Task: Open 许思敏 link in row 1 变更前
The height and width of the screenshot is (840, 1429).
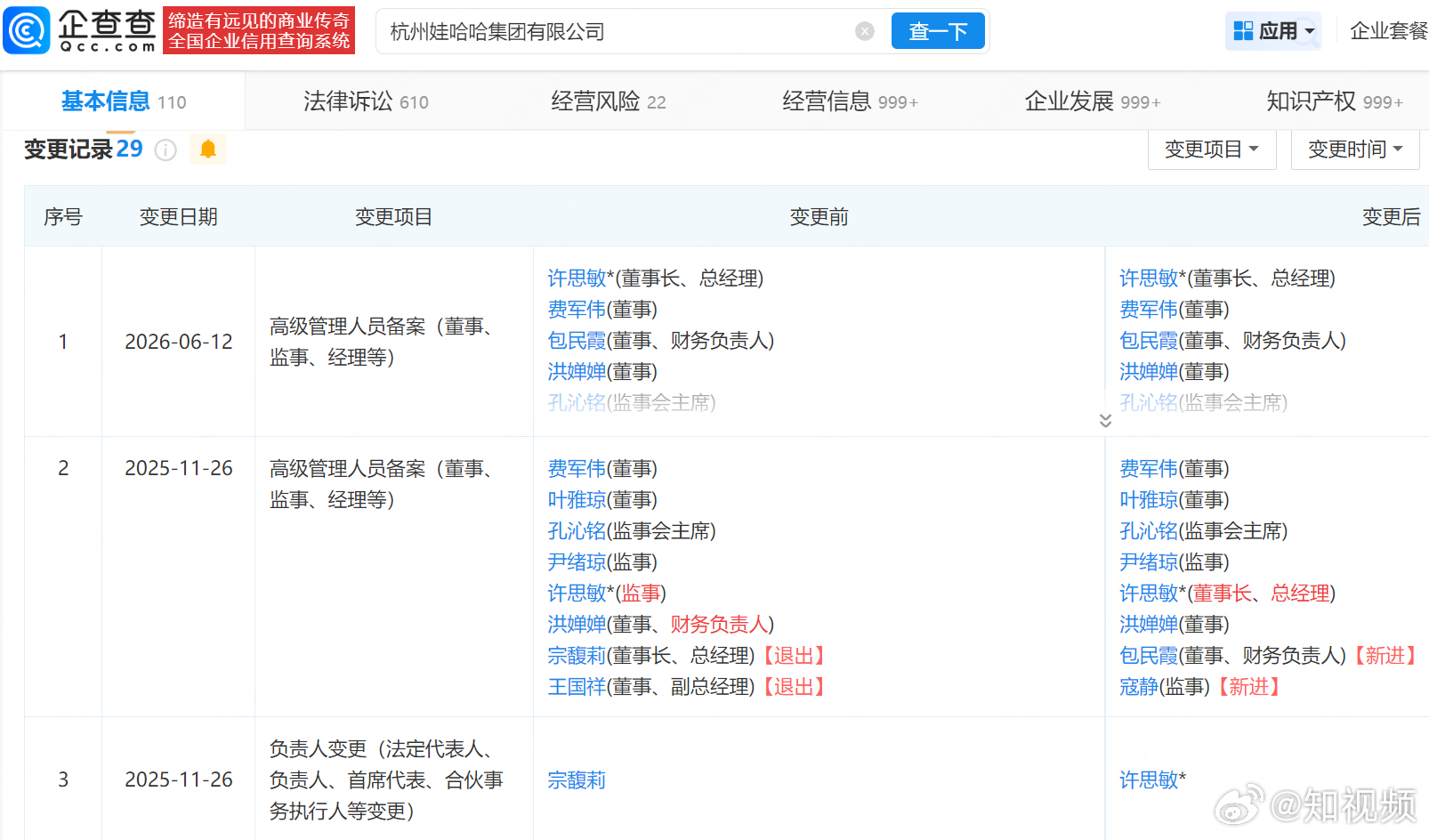Action: click(577, 279)
